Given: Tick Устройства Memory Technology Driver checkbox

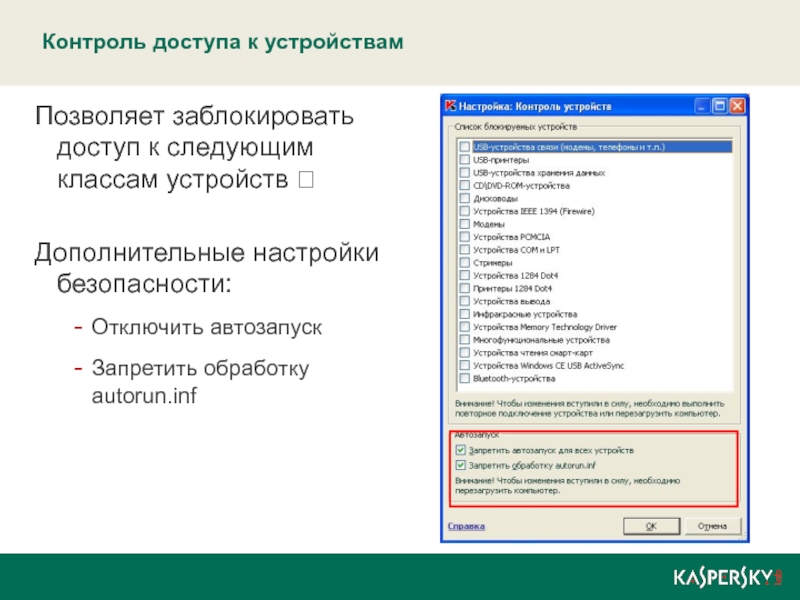Looking at the screenshot, I should click(x=464, y=327).
